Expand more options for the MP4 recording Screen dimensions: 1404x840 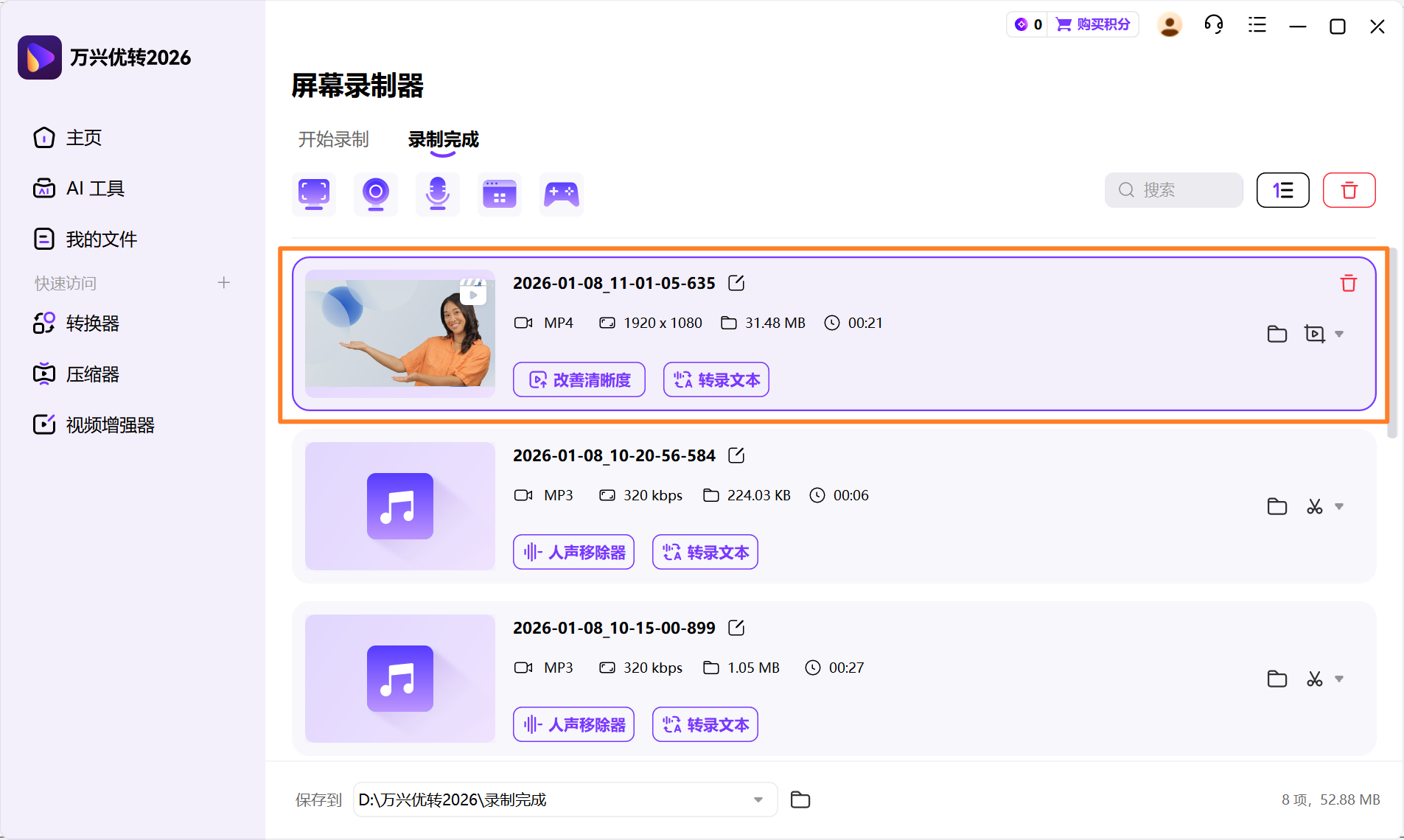click(1339, 334)
